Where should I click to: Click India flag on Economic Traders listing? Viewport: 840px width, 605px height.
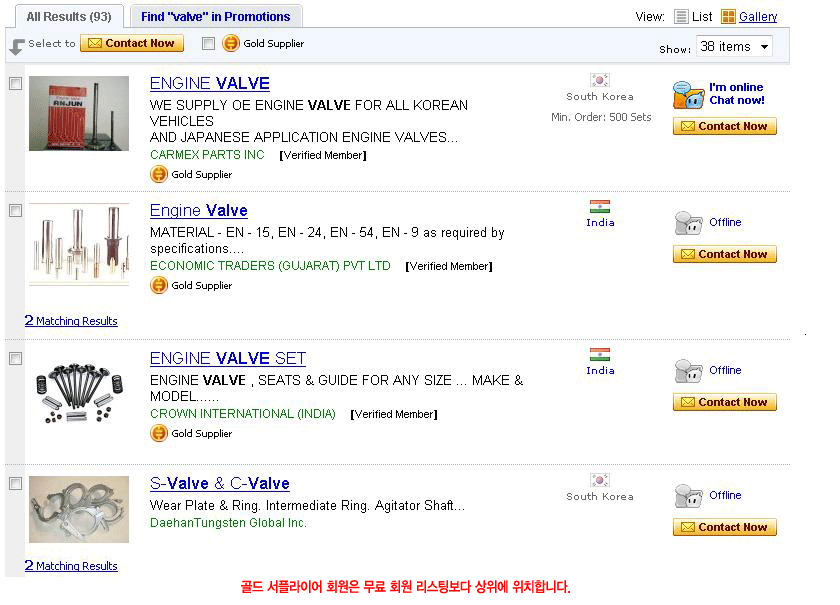[599, 206]
